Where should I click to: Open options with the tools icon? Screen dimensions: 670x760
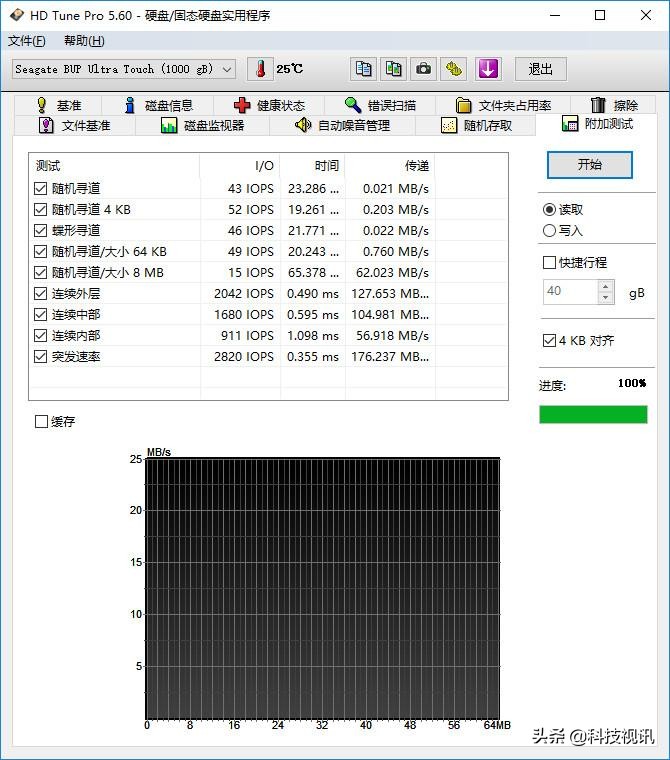pyautogui.click(x=455, y=69)
